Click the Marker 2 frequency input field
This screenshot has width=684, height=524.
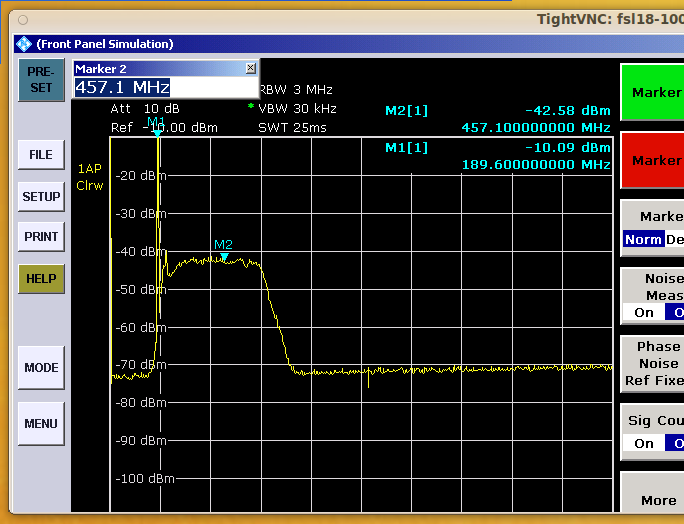click(x=165, y=88)
